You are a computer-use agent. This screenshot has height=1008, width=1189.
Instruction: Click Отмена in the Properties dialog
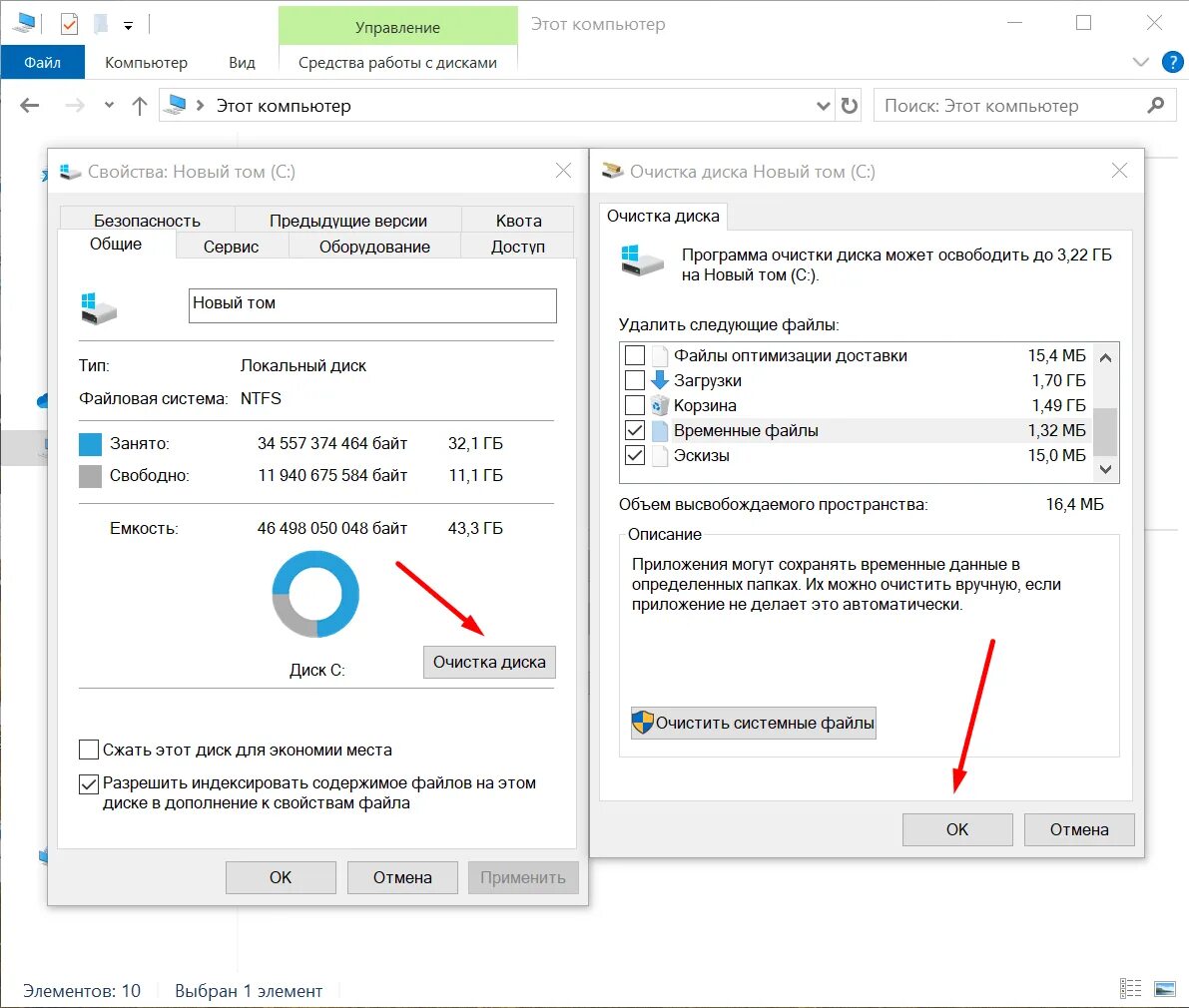click(x=402, y=877)
